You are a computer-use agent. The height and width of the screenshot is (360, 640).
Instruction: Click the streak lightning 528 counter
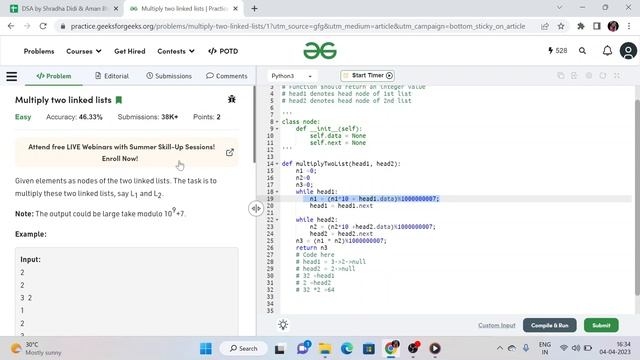coord(558,51)
